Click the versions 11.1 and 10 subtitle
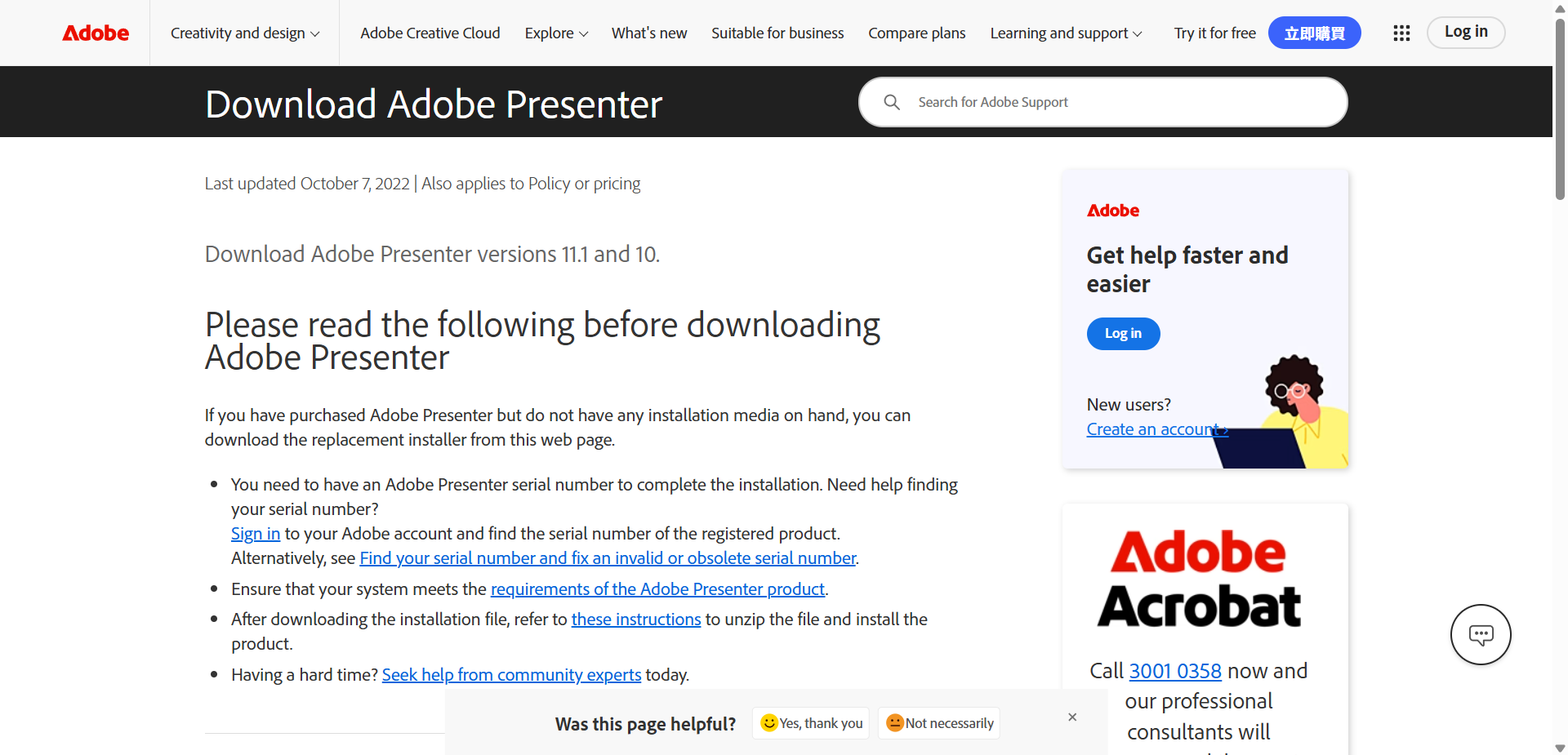Screen dimensions: 1568x755 click(x=432, y=255)
